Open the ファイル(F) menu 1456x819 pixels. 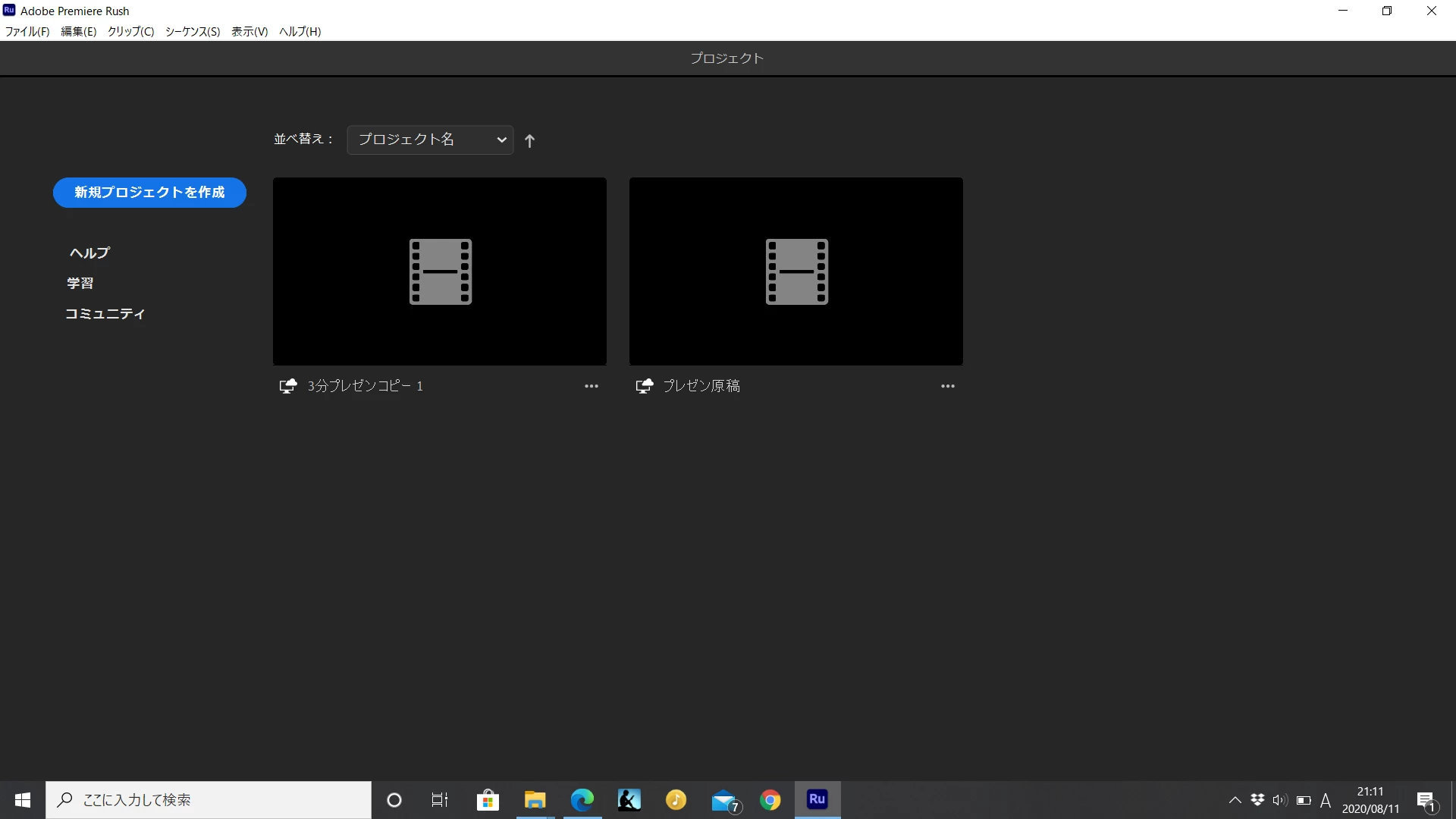pyautogui.click(x=27, y=31)
